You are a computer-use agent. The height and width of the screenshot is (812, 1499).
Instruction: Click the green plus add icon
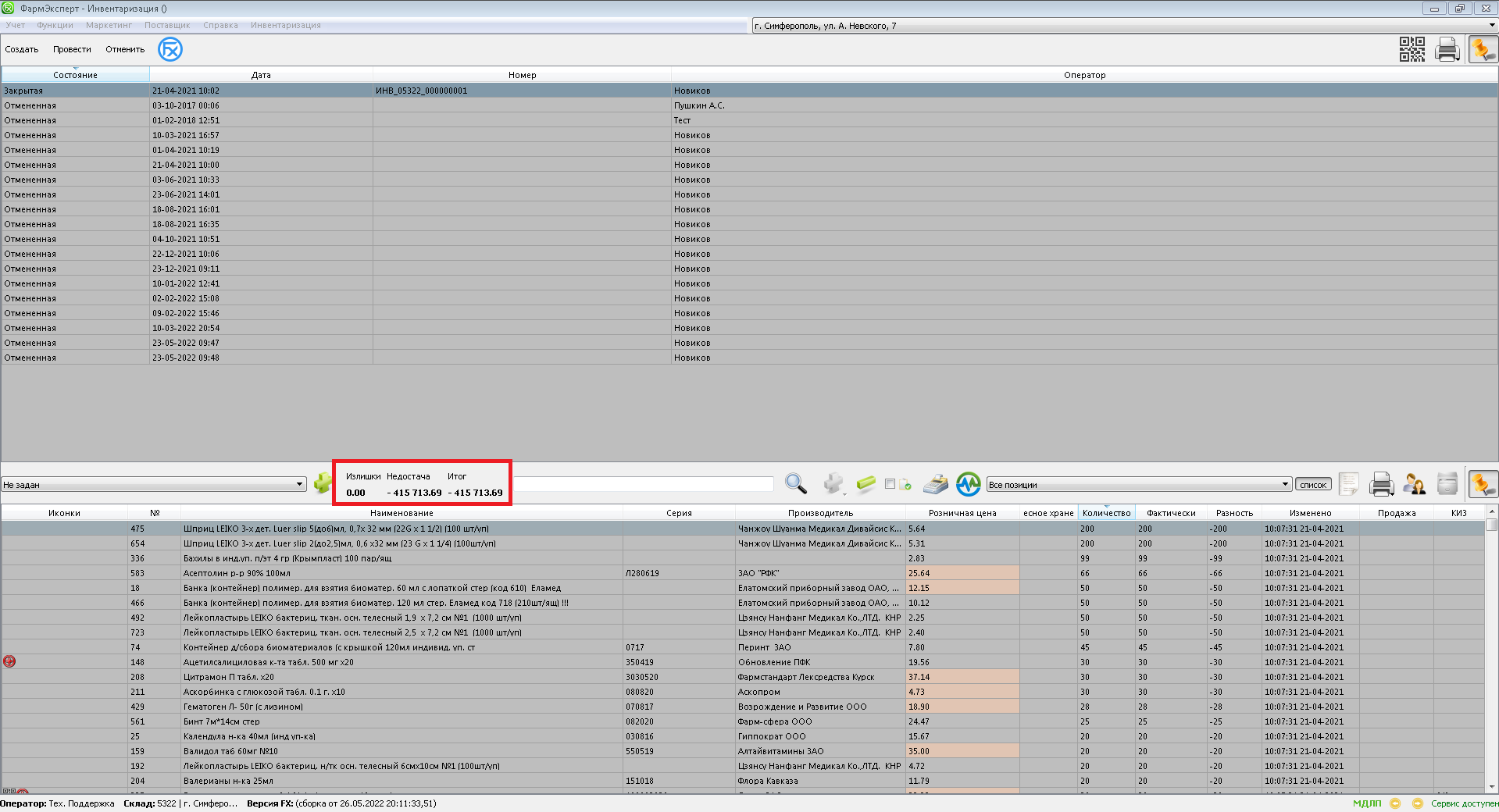pos(322,484)
